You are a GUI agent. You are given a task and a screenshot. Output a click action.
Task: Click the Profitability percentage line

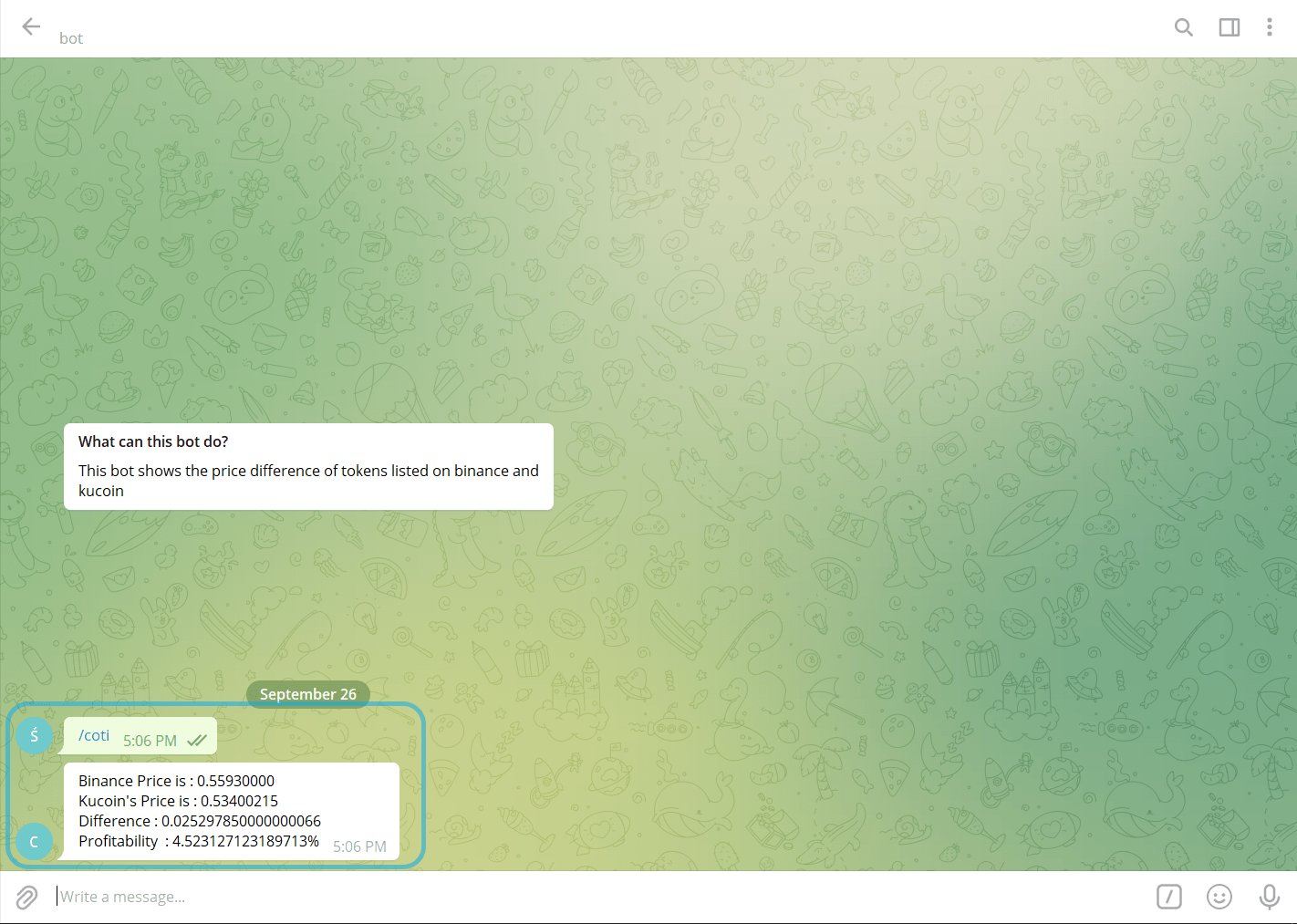coord(199,841)
